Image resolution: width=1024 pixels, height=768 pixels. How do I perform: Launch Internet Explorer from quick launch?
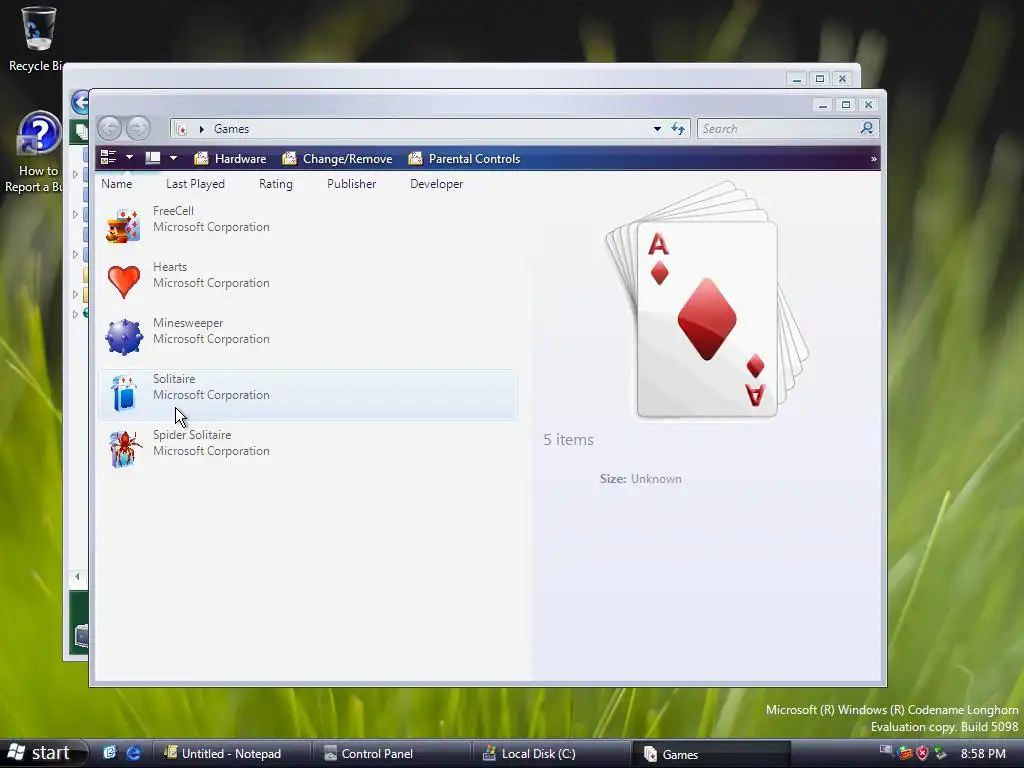133,753
